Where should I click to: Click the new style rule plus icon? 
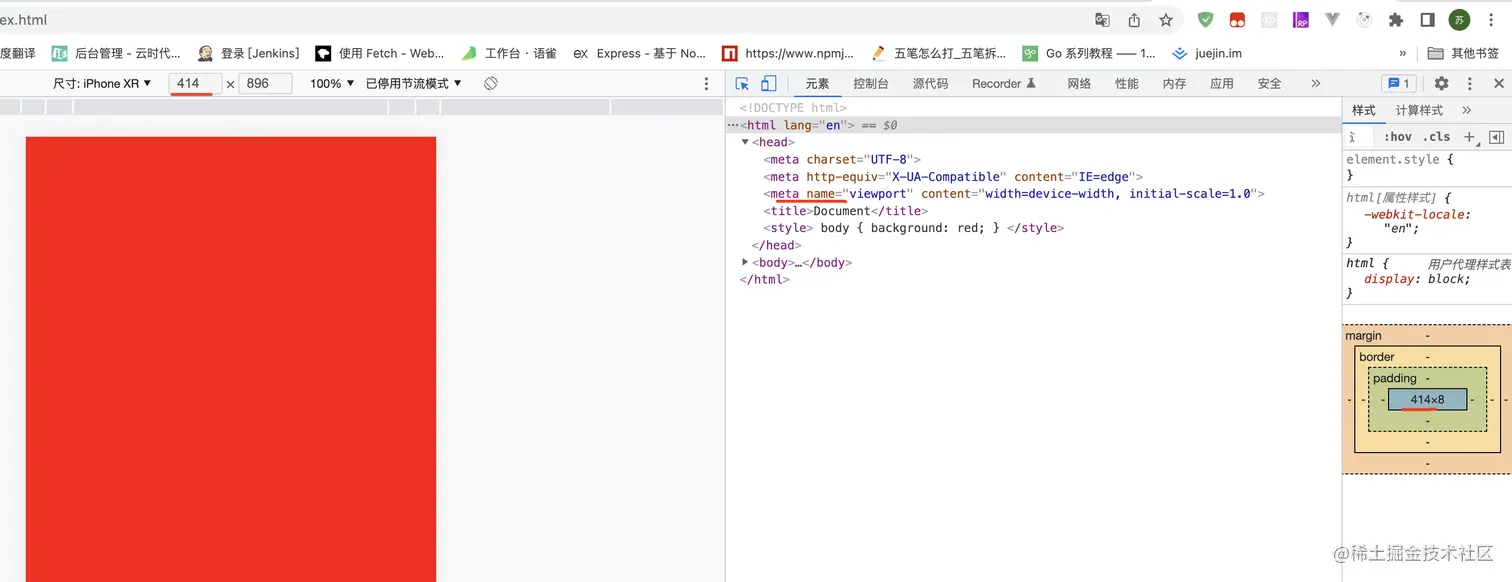pyautogui.click(x=1470, y=137)
